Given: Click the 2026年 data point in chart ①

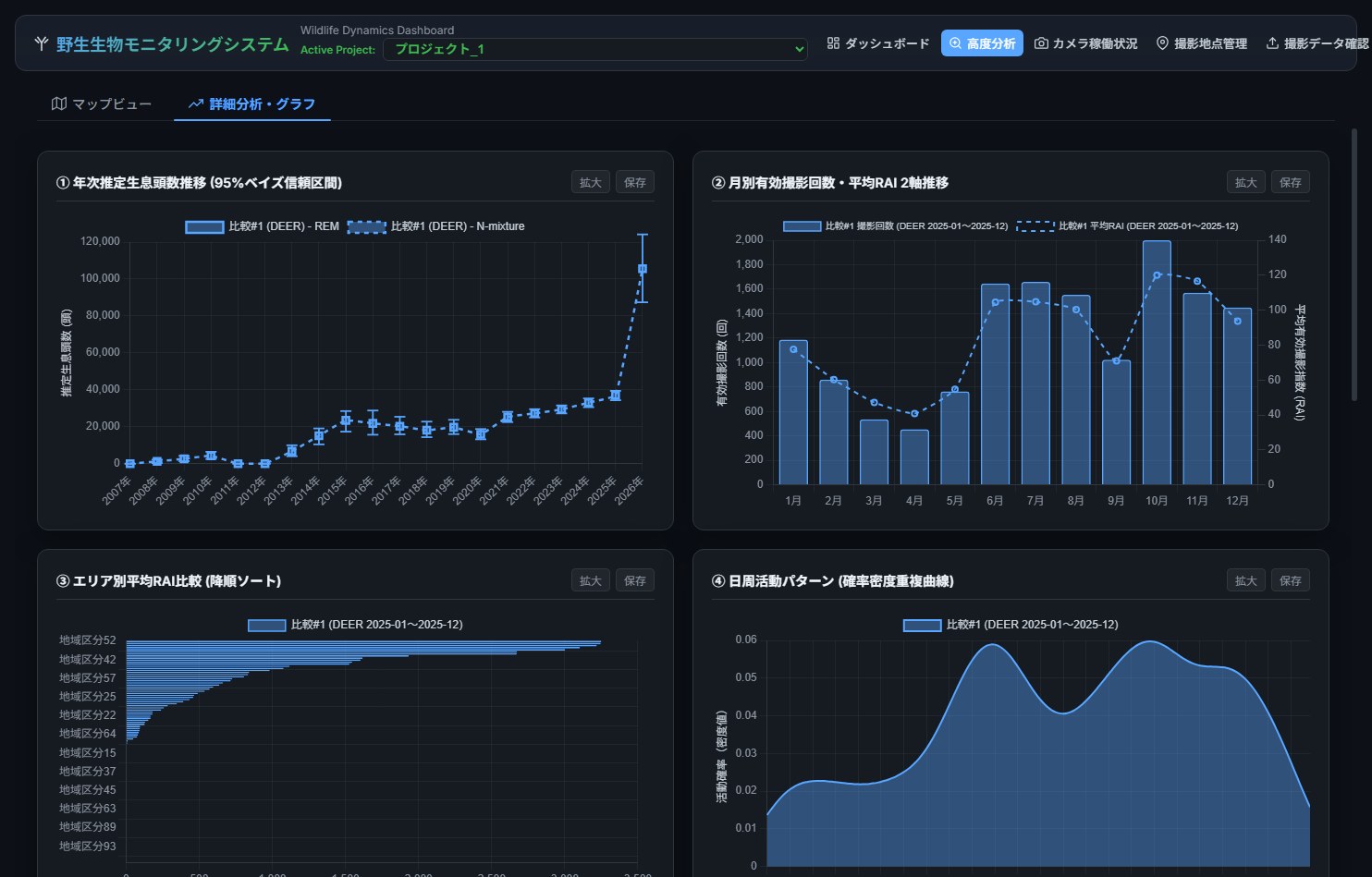Looking at the screenshot, I should (643, 269).
